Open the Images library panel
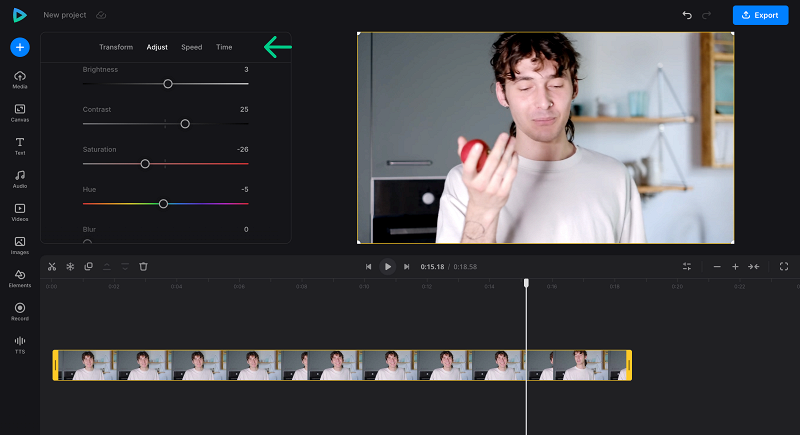Screen dimensions: 800x435 click(x=20, y=246)
